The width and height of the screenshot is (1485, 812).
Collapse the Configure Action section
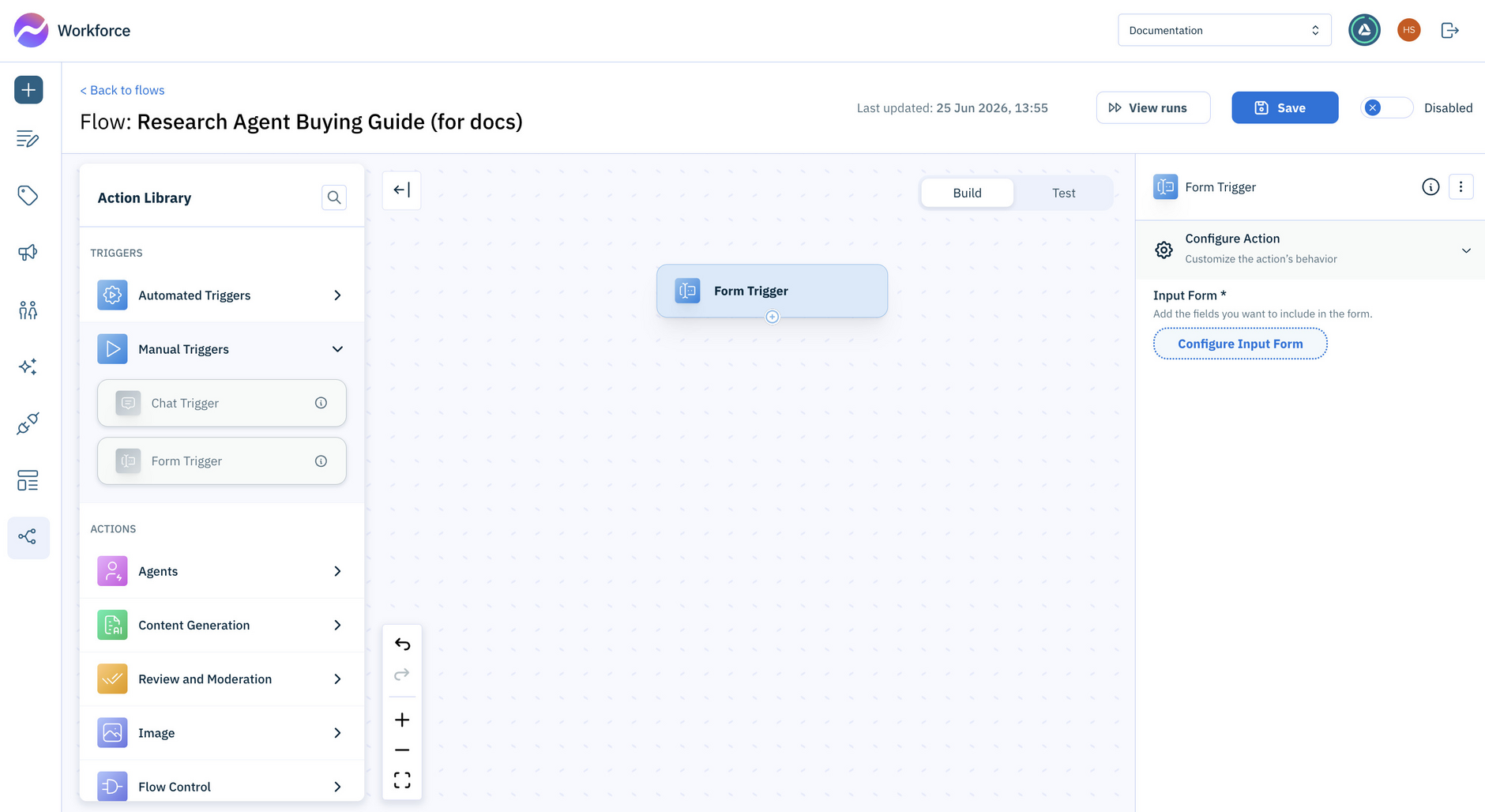1310,250
